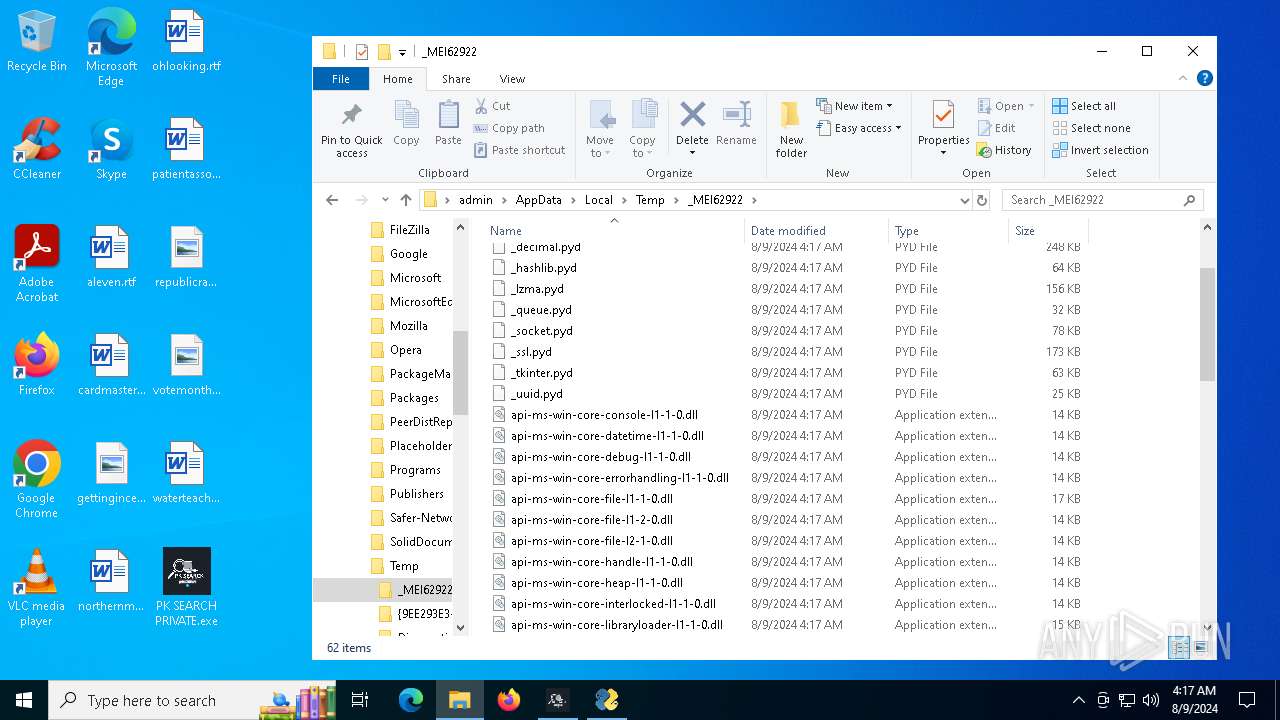Select the Copy path command
The width and height of the screenshot is (1280, 720).
509,128
